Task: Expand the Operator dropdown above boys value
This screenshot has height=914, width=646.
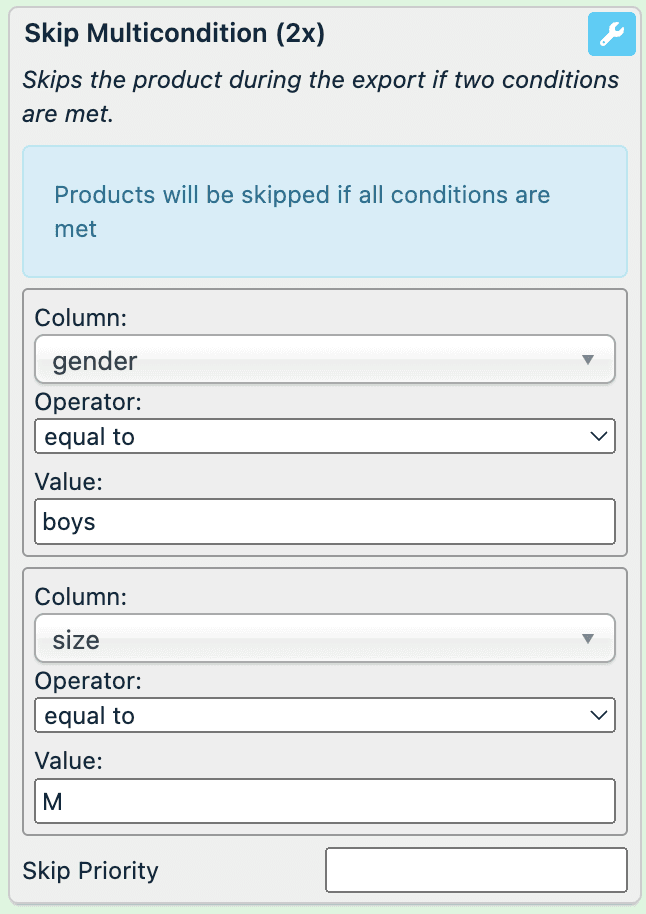Action: 324,436
